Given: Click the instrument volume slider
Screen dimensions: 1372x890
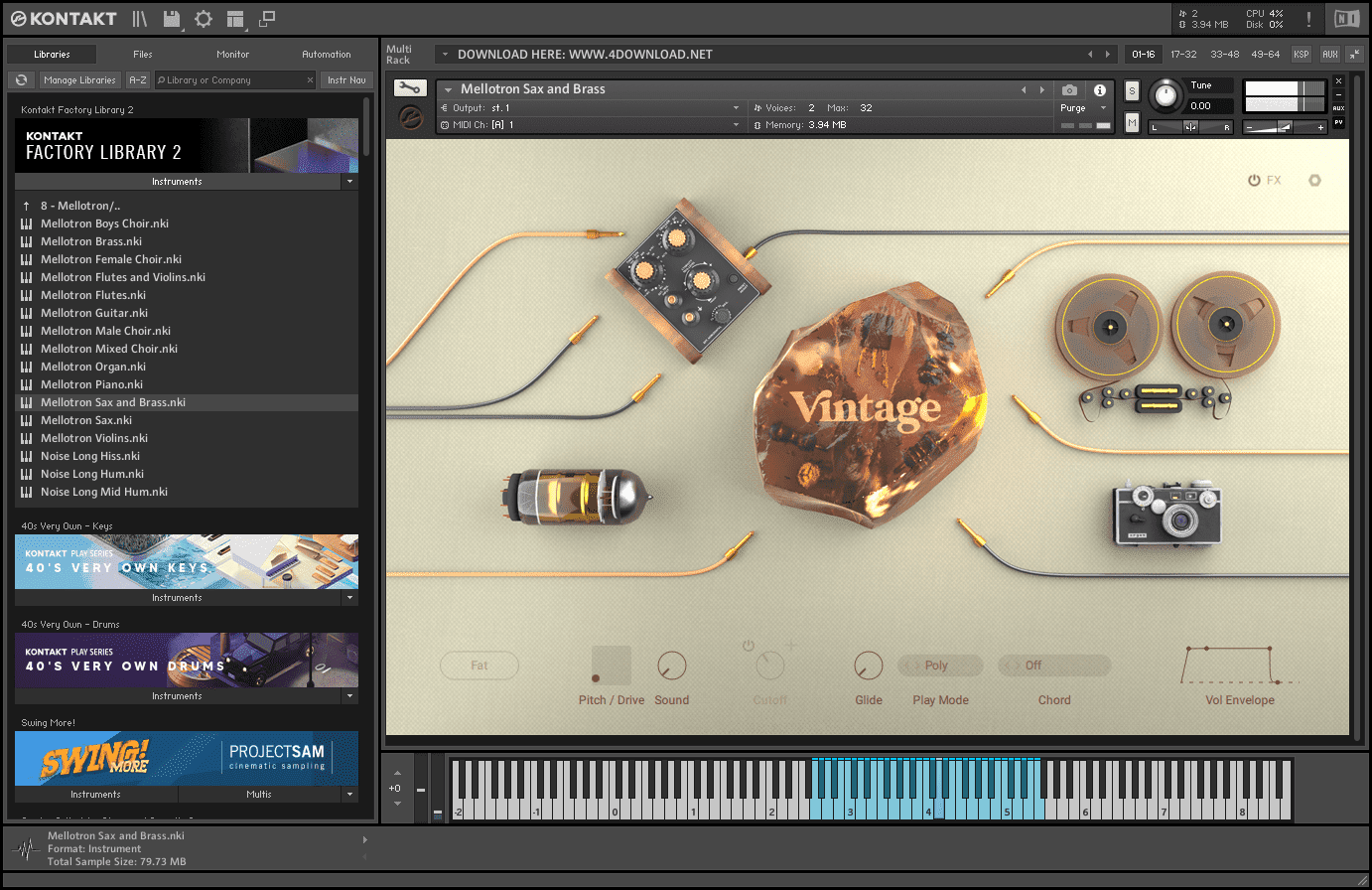Looking at the screenshot, I should (1285, 127).
